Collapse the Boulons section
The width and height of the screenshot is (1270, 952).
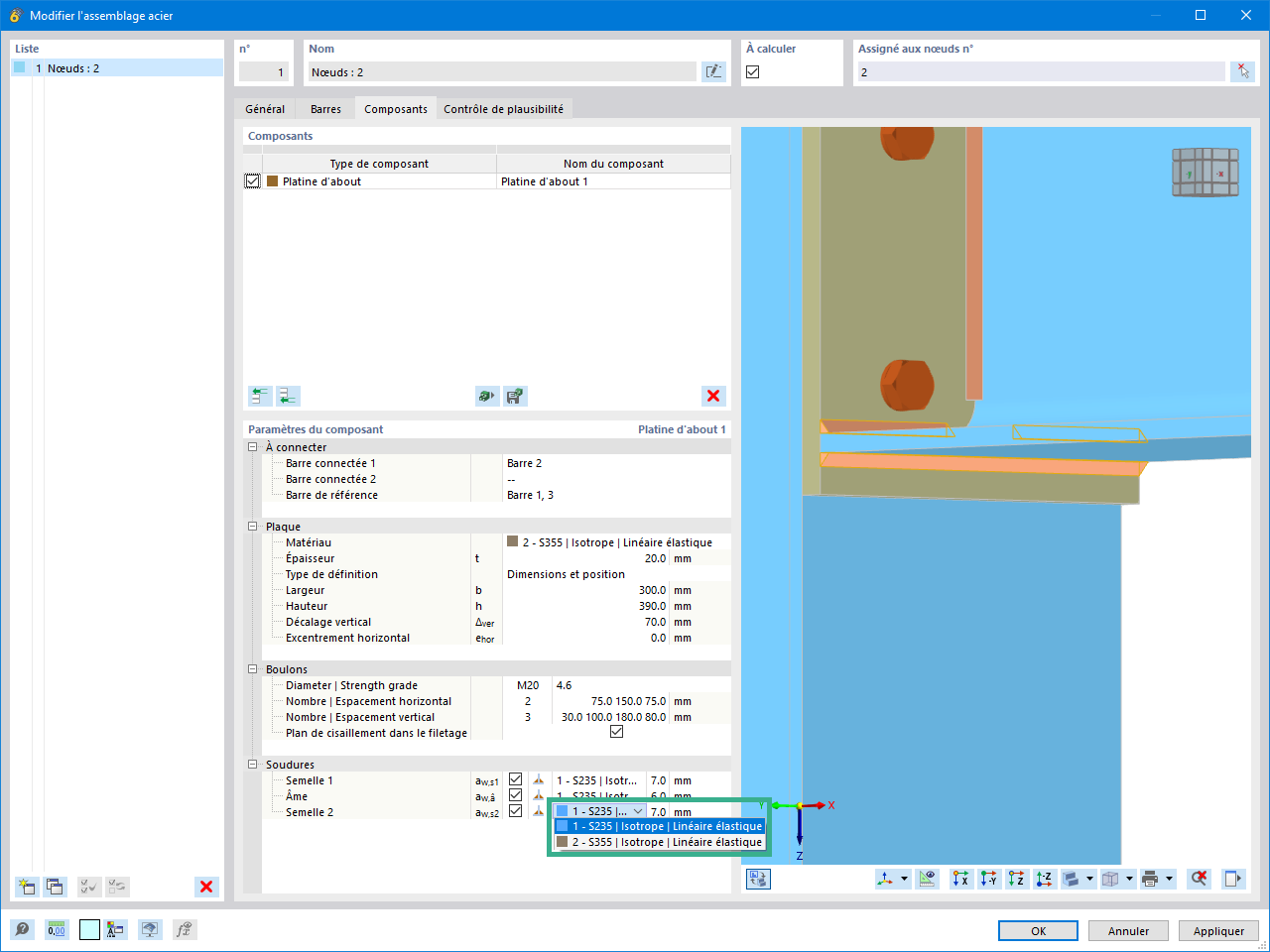click(x=253, y=669)
